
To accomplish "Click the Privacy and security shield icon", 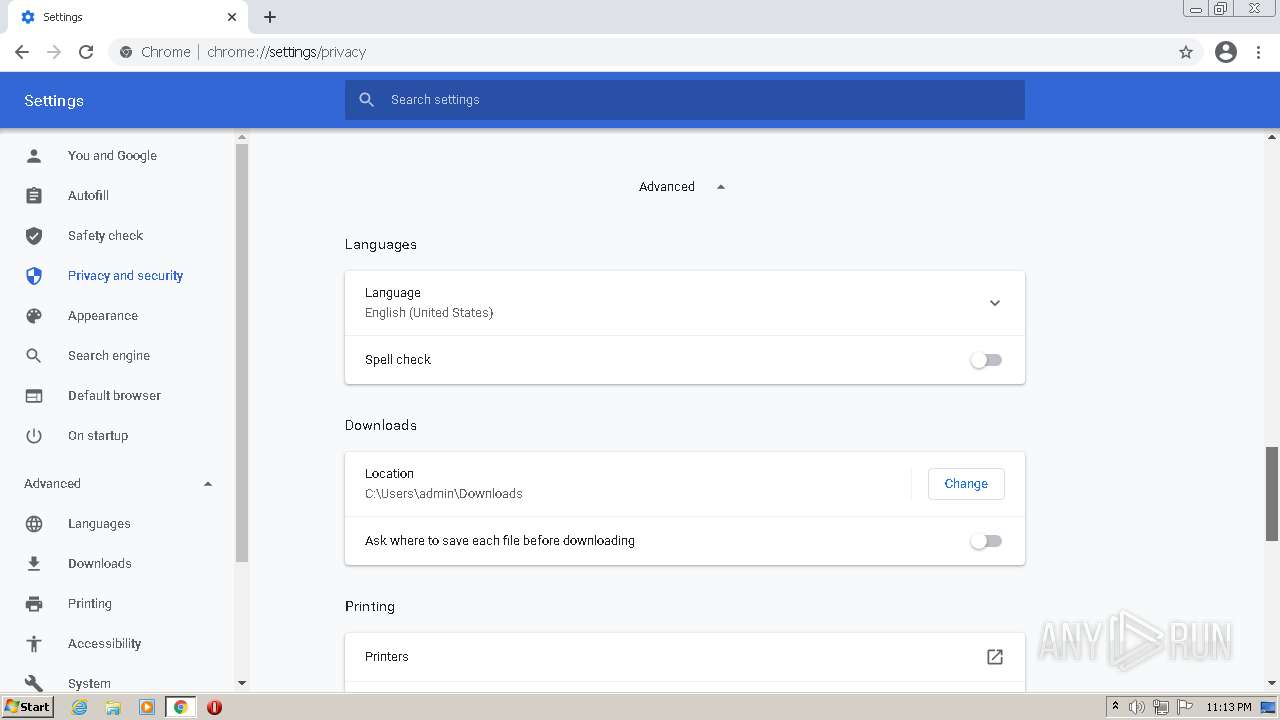I will [34, 275].
